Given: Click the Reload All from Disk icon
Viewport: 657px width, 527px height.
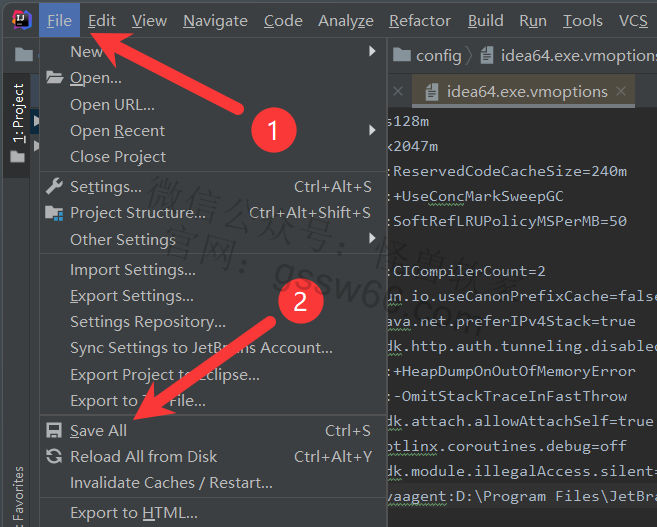Looking at the screenshot, I should [x=54, y=457].
